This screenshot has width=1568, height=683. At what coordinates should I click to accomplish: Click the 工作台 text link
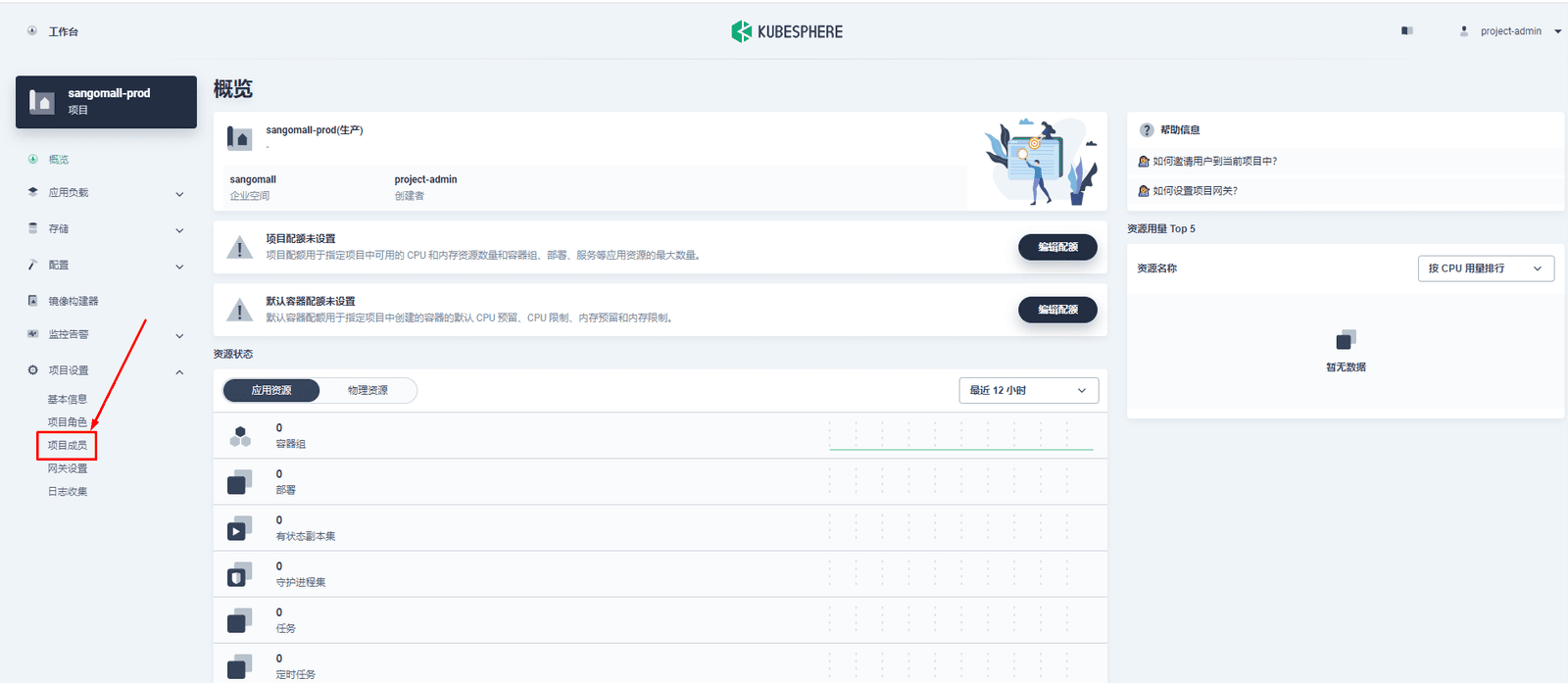coord(64,31)
